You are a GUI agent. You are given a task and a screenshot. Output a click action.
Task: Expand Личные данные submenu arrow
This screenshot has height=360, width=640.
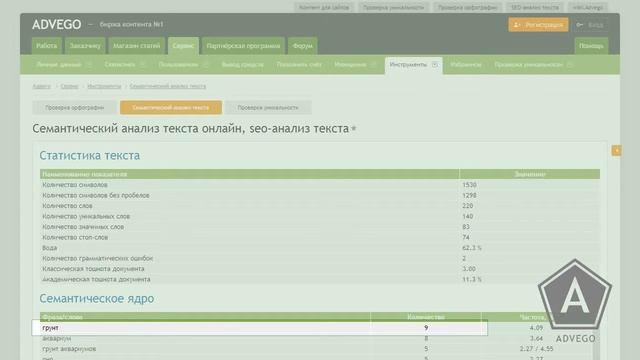89,64
